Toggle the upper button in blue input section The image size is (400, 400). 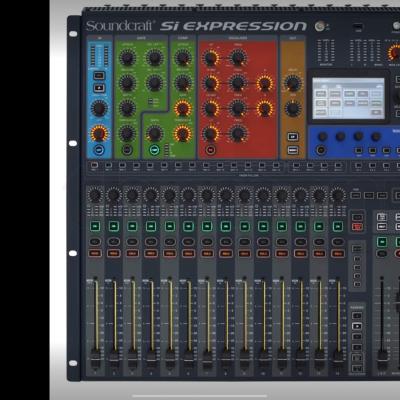[99, 76]
